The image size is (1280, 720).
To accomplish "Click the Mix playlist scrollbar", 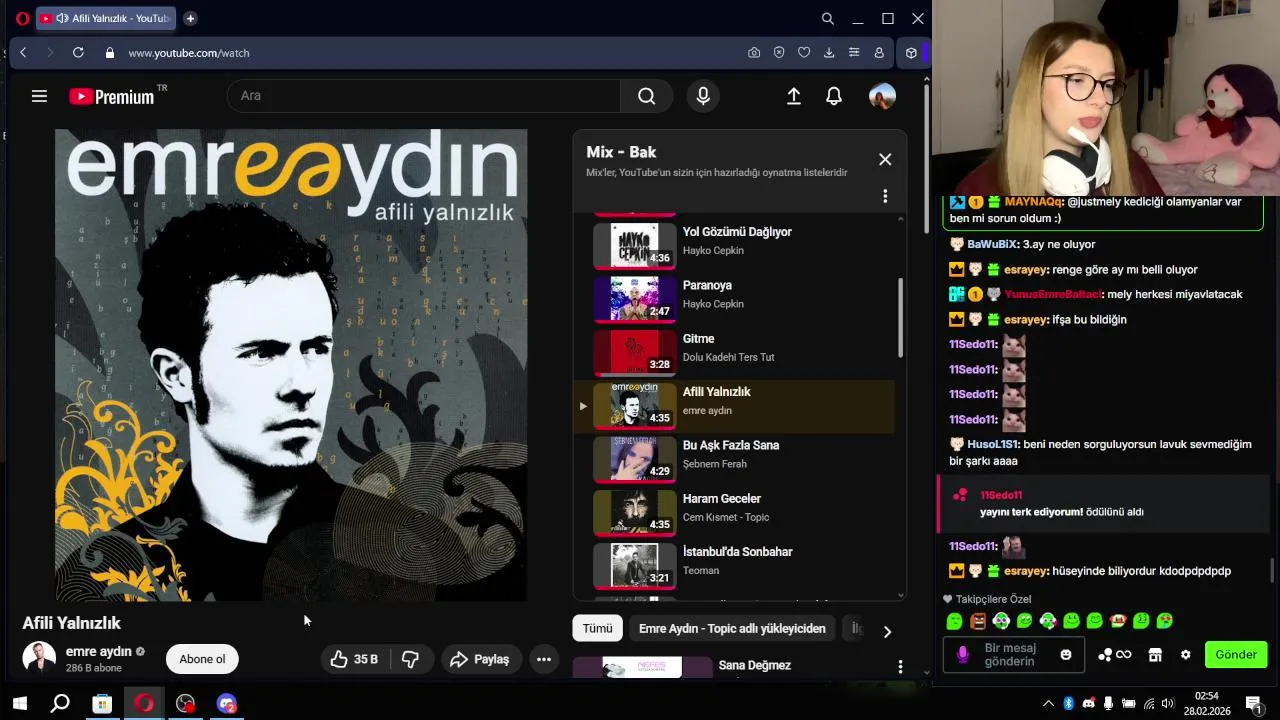I will (901, 318).
